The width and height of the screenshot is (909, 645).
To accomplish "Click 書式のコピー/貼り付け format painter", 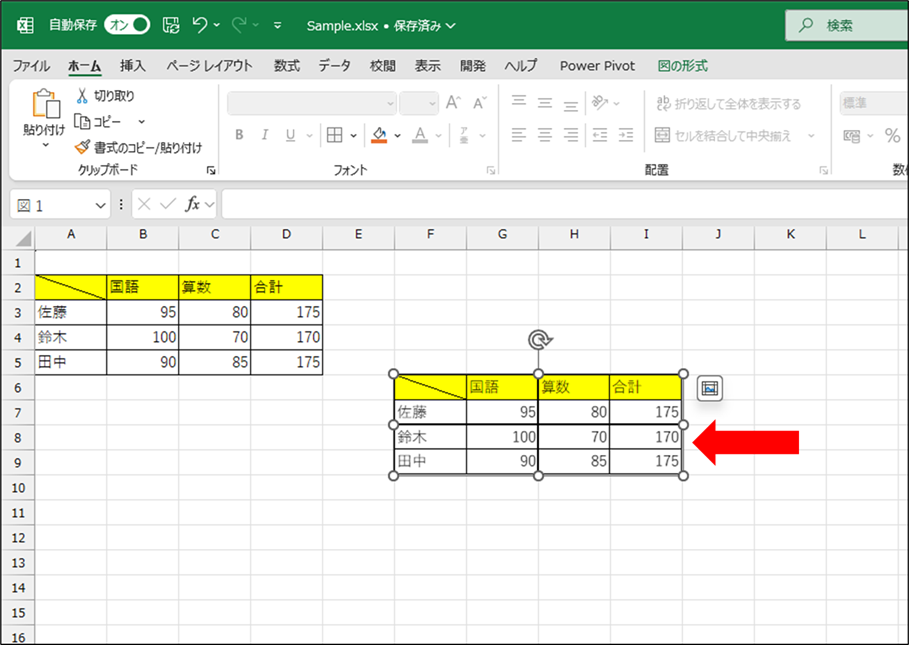I will click(139, 148).
